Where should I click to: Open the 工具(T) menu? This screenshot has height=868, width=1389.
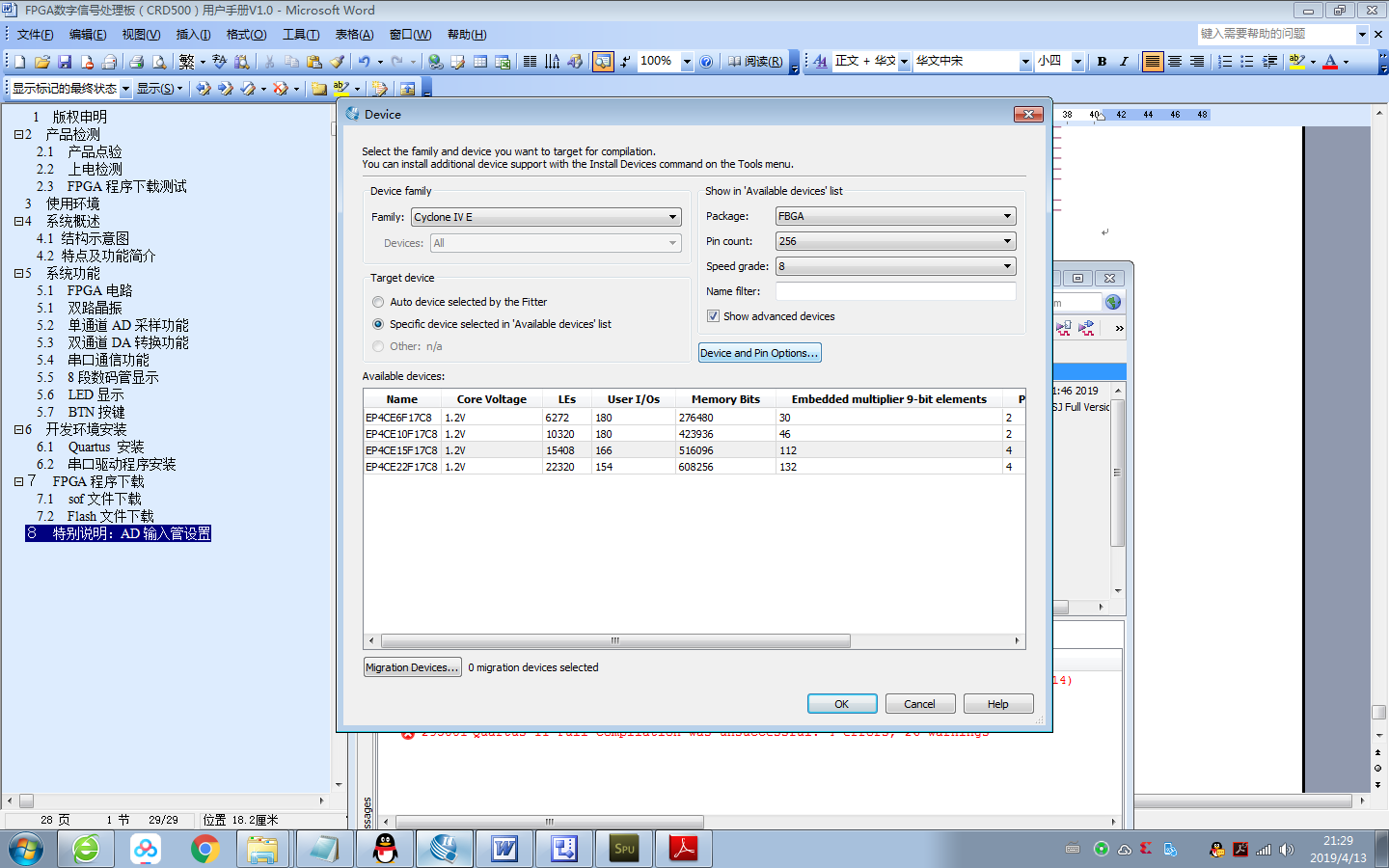[300, 33]
